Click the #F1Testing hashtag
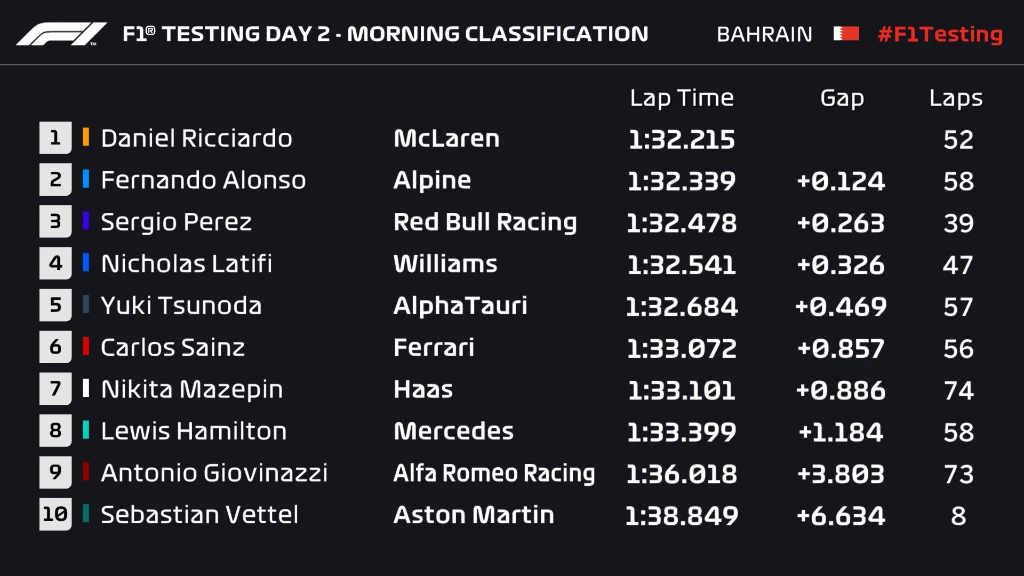Image resolution: width=1024 pixels, height=576 pixels. (x=939, y=34)
